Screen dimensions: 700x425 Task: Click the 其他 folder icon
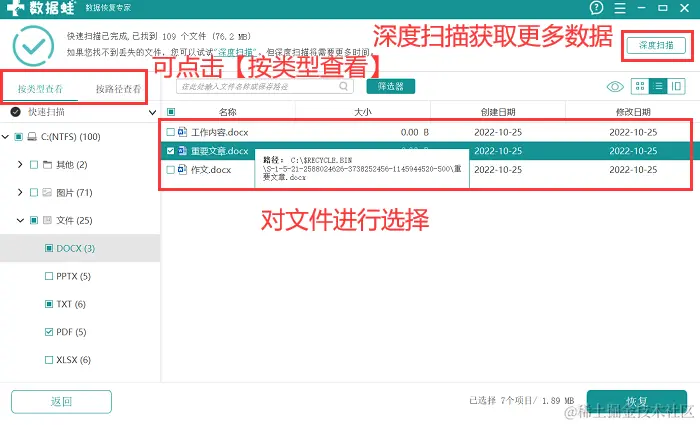click(47, 165)
